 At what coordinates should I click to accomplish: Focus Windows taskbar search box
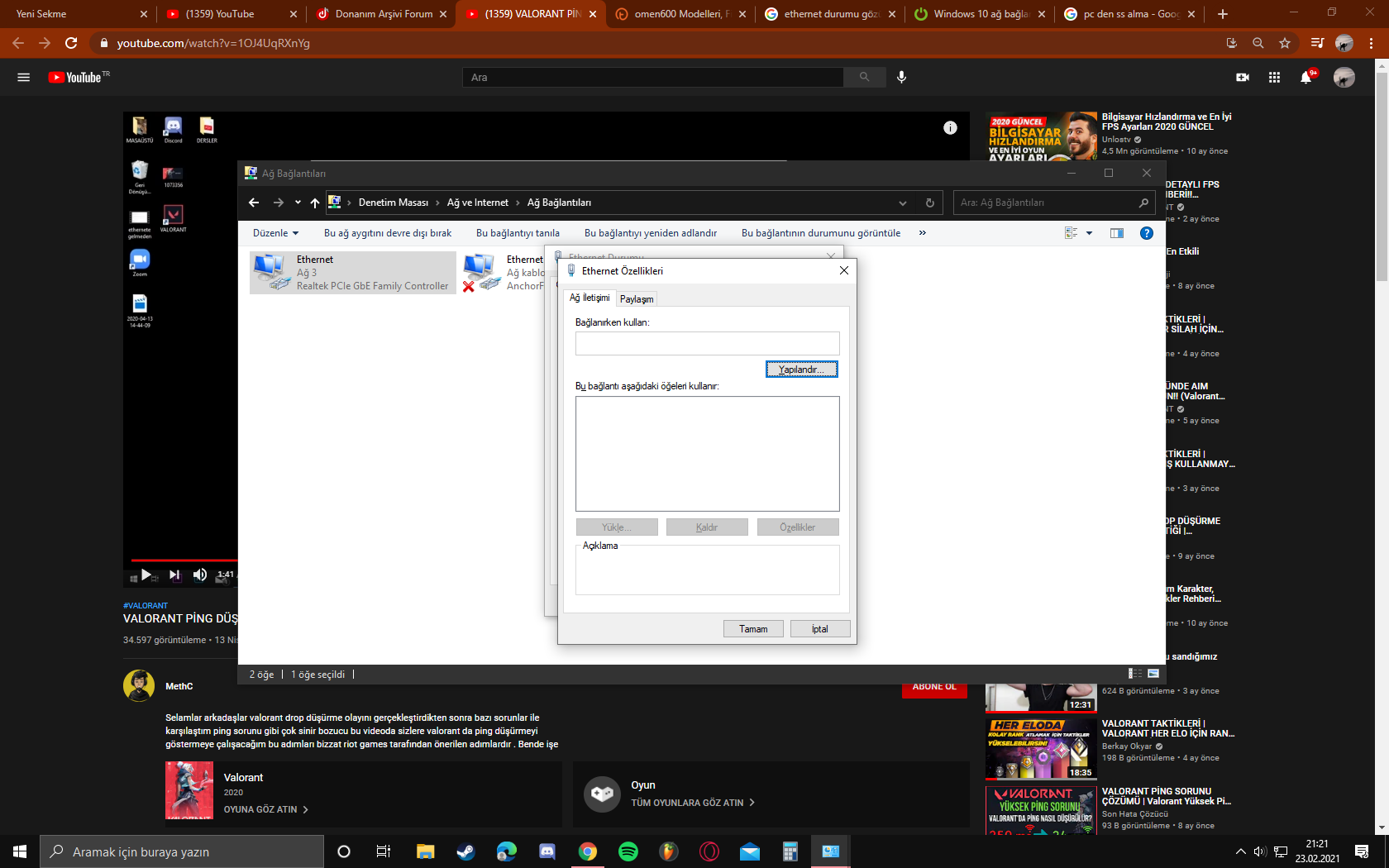point(182,851)
